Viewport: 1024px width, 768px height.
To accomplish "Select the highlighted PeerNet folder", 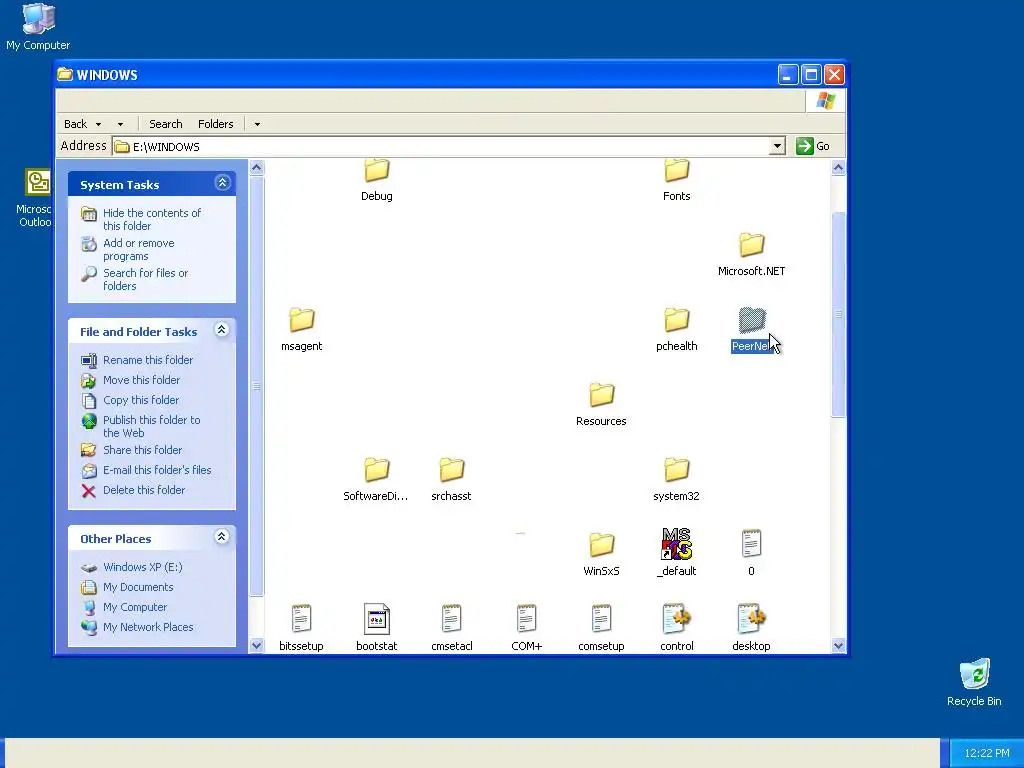I will tap(752, 330).
